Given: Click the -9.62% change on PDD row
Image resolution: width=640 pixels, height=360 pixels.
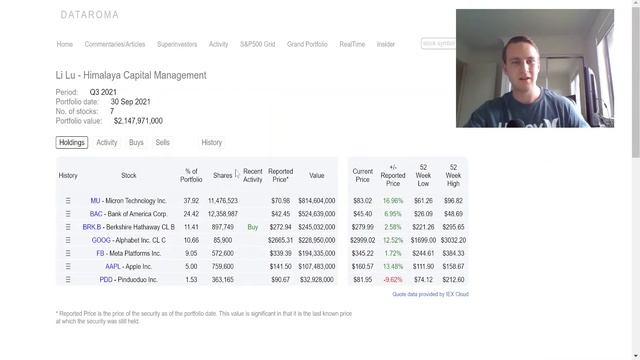Looking at the screenshot, I should pos(393,280).
